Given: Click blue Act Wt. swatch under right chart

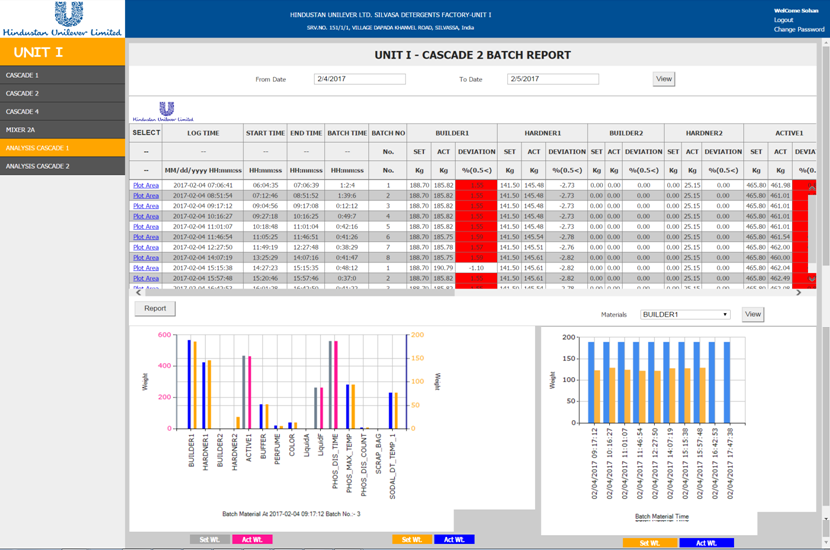Looking at the screenshot, I should pos(707,543).
